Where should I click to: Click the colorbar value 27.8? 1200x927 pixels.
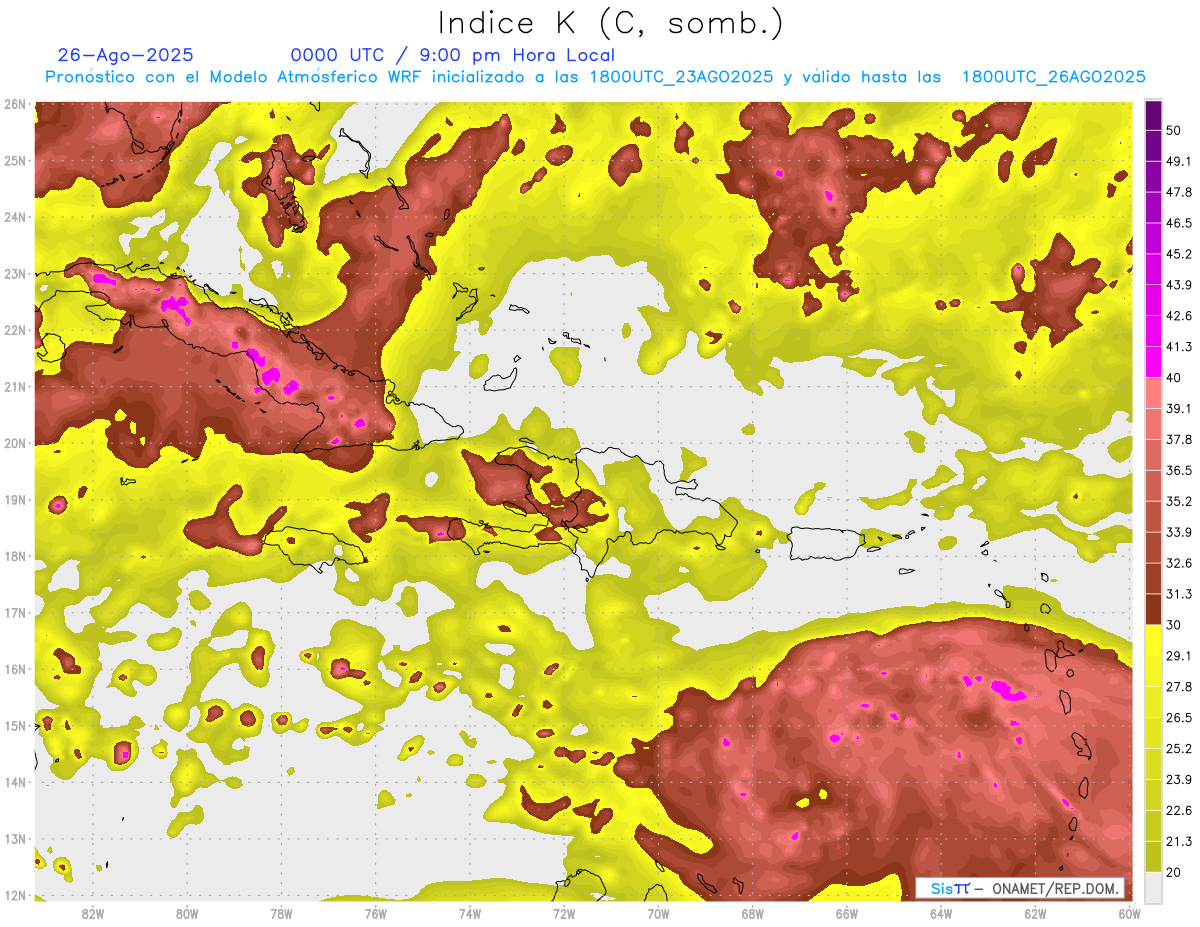[x=1179, y=687]
